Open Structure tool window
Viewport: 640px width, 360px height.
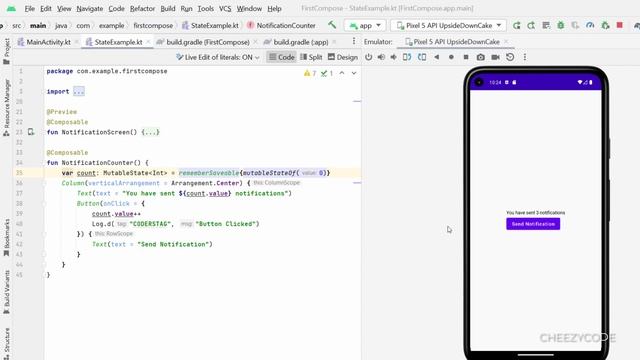(7, 344)
